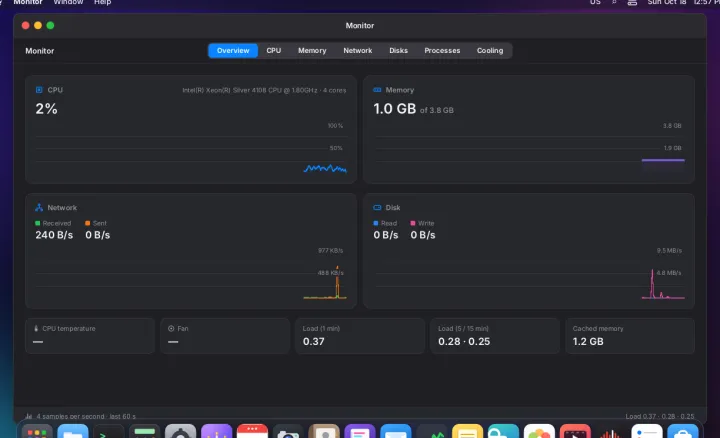Click the 0.37 one-minute load value

coord(314,342)
